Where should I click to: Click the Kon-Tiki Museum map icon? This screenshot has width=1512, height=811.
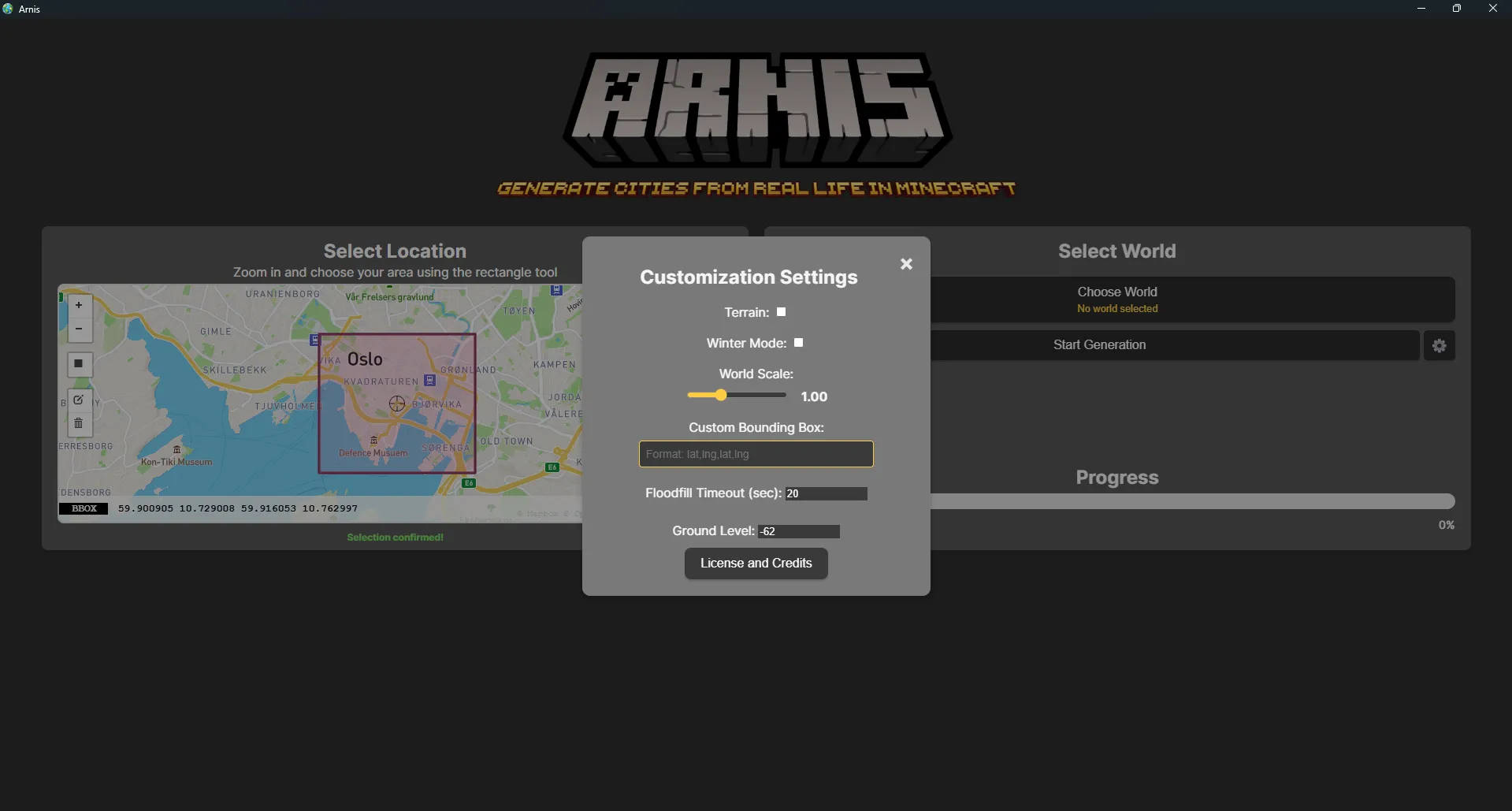176,450
